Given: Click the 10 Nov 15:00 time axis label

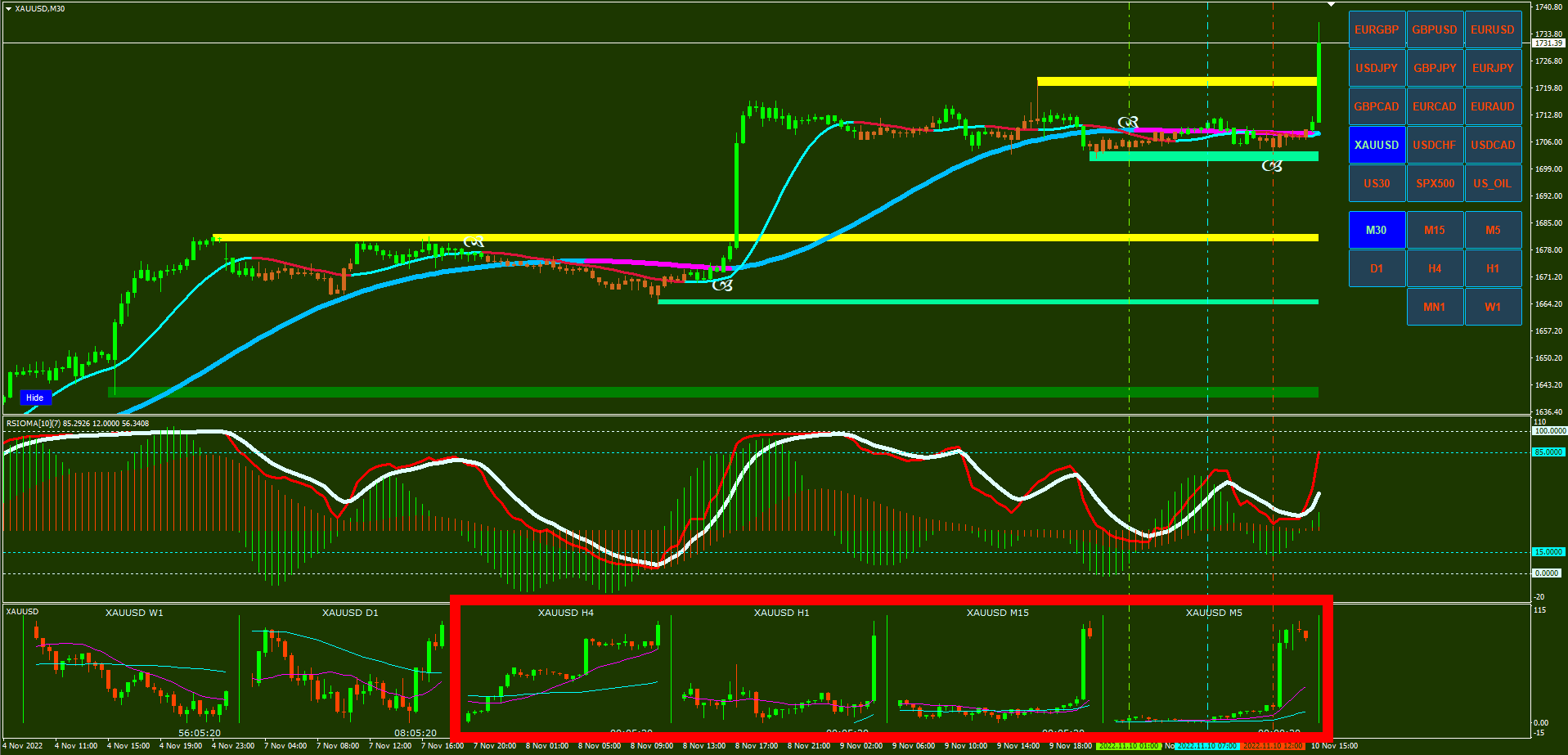Looking at the screenshot, I should coord(1334,746).
